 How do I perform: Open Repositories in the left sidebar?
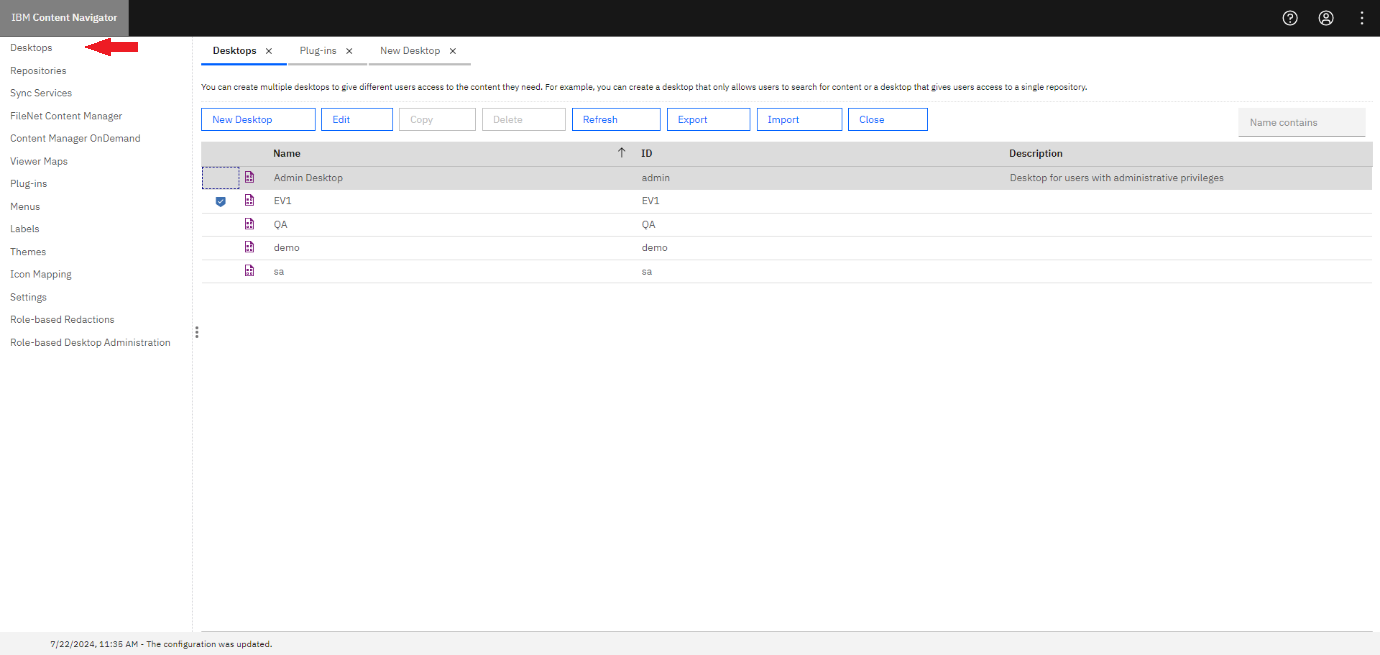point(38,70)
